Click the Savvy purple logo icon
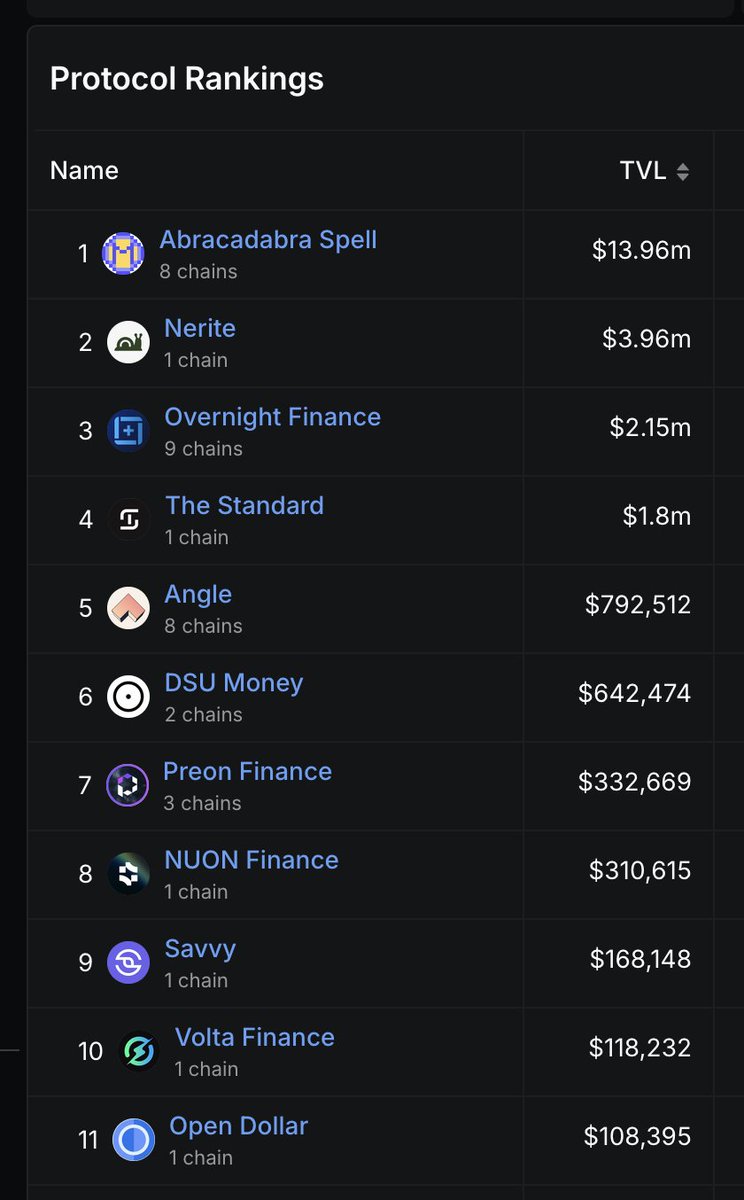744x1200 pixels. click(x=128, y=963)
